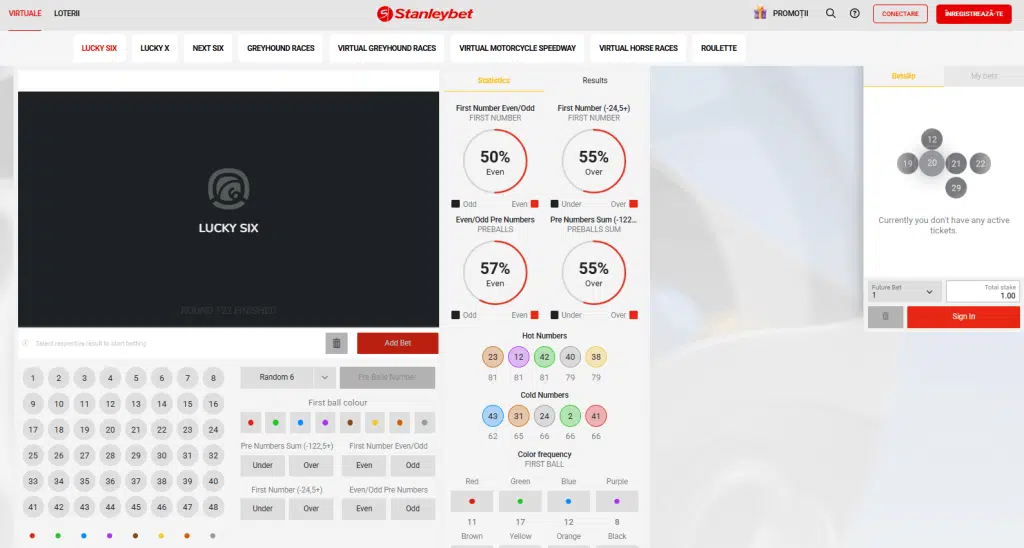Open the Roulette tab
Image resolution: width=1024 pixels, height=548 pixels.
point(718,48)
